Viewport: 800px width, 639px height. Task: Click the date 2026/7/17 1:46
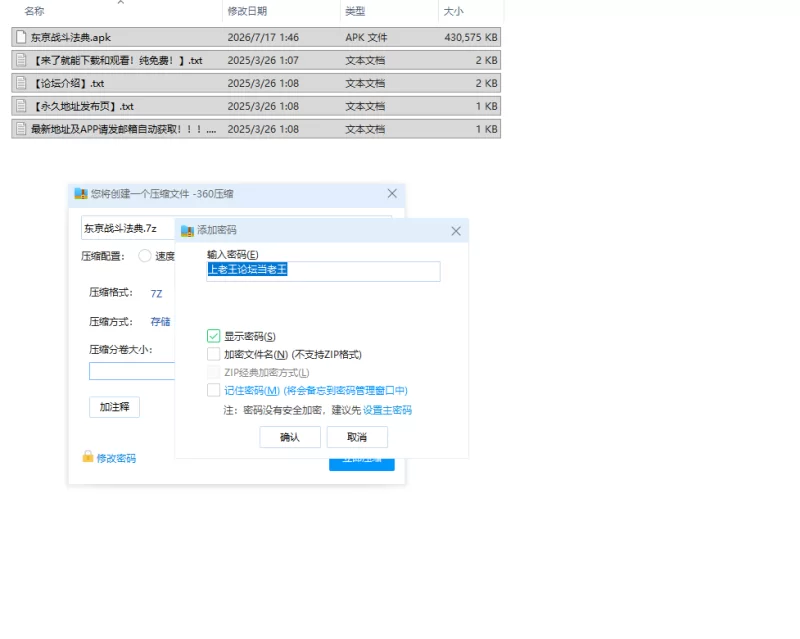click(263, 37)
